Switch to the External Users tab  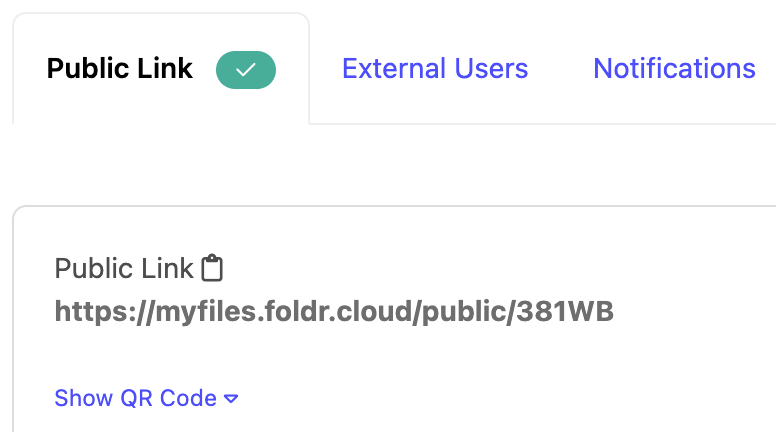435,69
